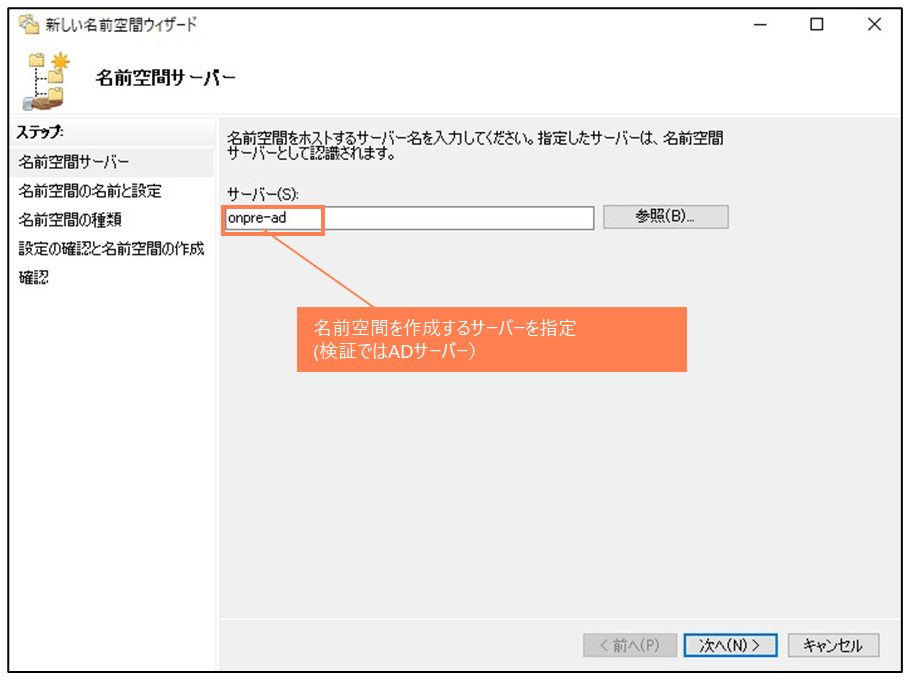Focus the サーバー(S) input field
Screen dimensions: 912x680
pos(409,218)
